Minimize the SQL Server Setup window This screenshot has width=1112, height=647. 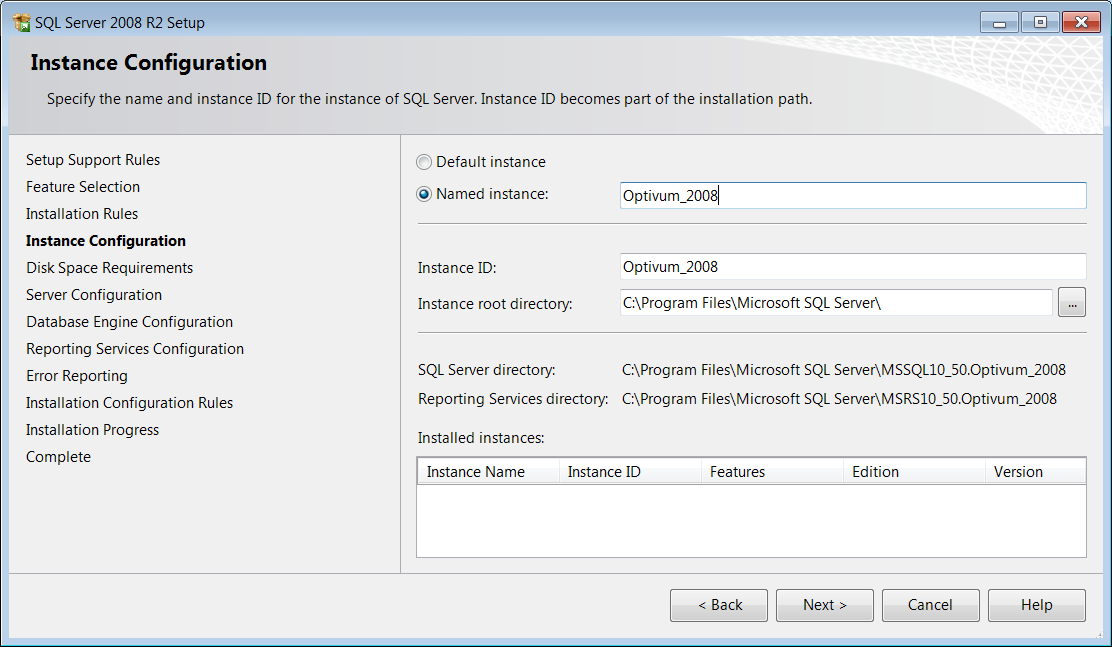[x=999, y=23]
